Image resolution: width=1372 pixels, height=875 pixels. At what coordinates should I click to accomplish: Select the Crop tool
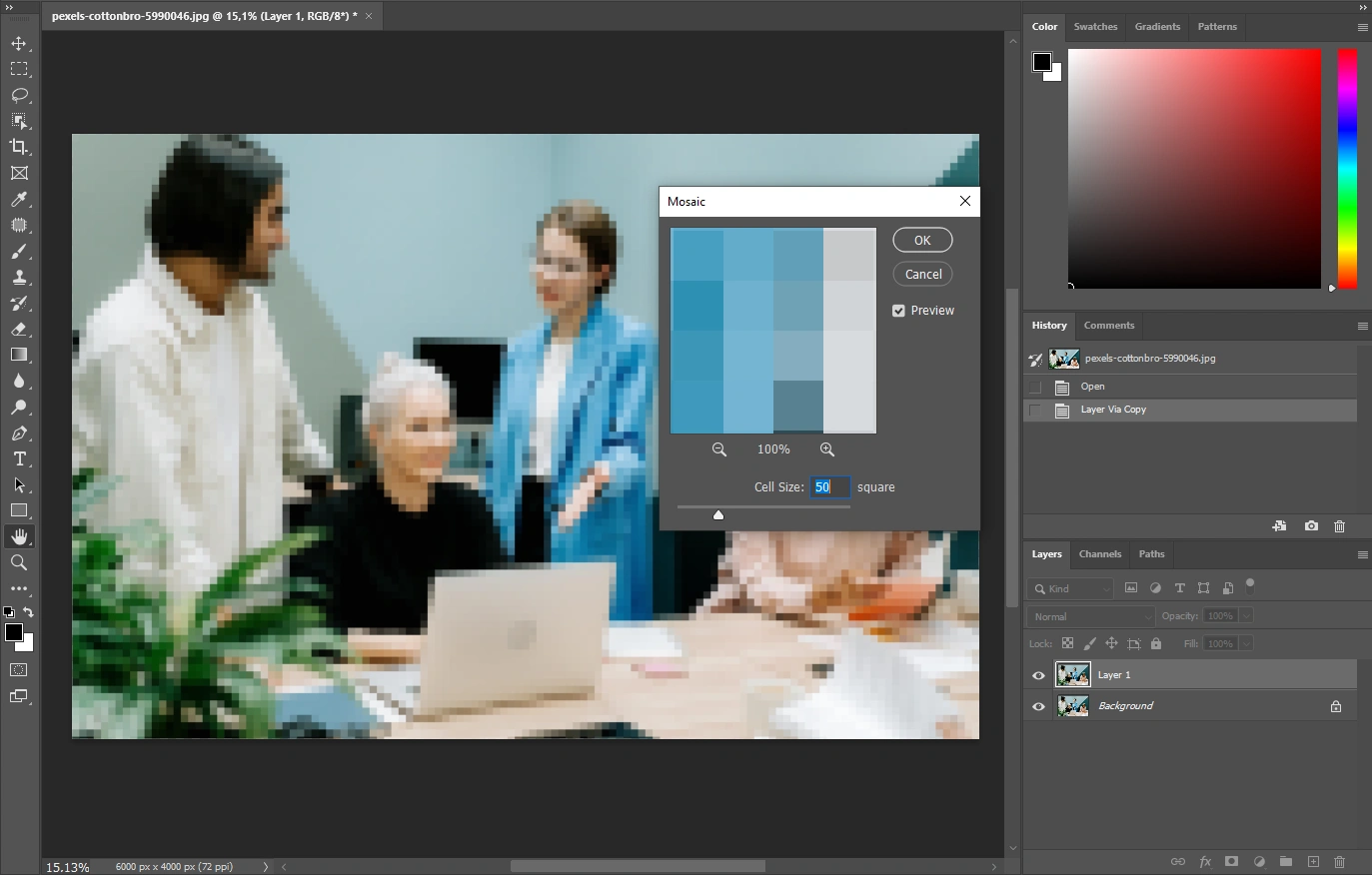tap(19, 147)
